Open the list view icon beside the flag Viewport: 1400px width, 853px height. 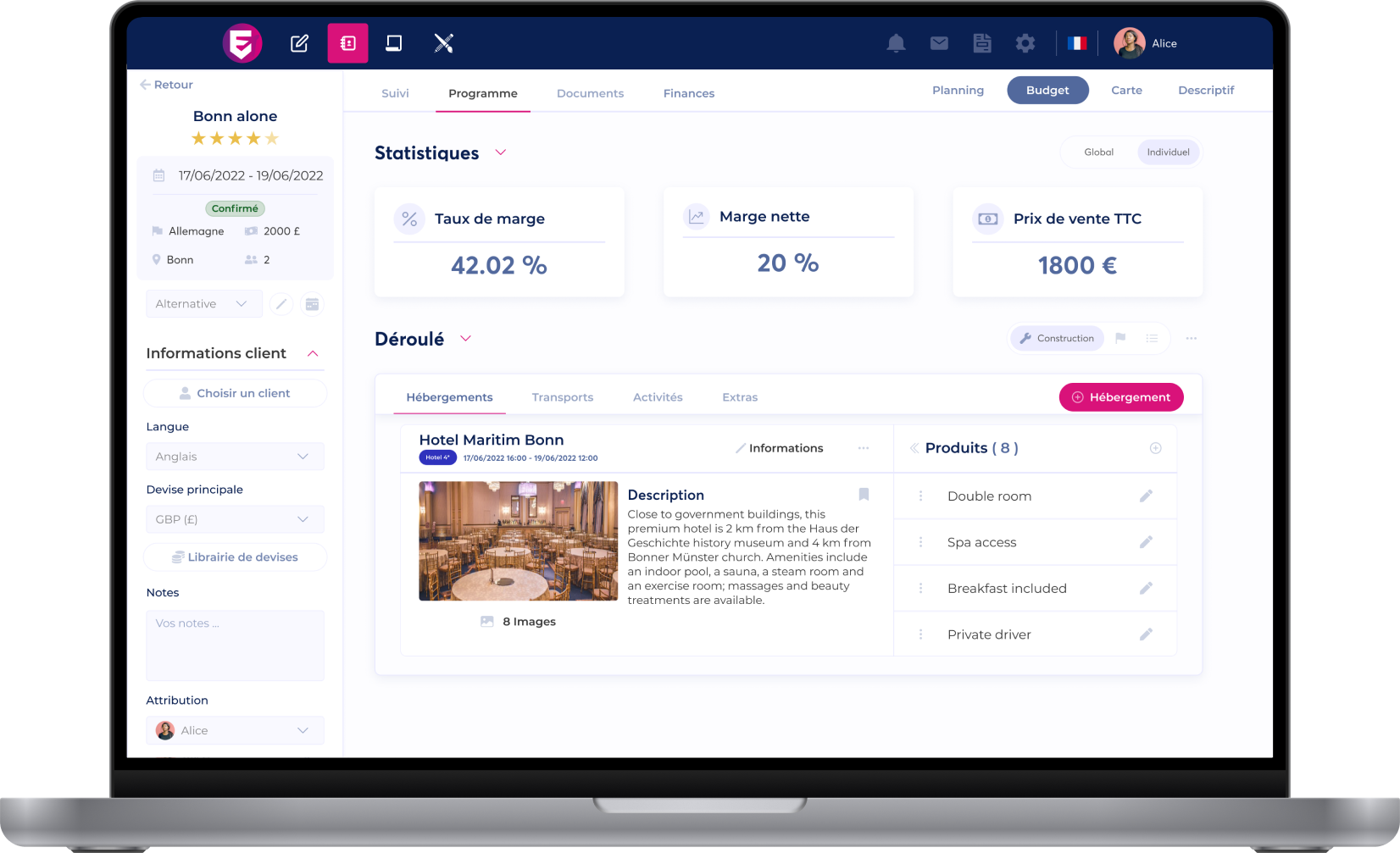tap(1151, 338)
